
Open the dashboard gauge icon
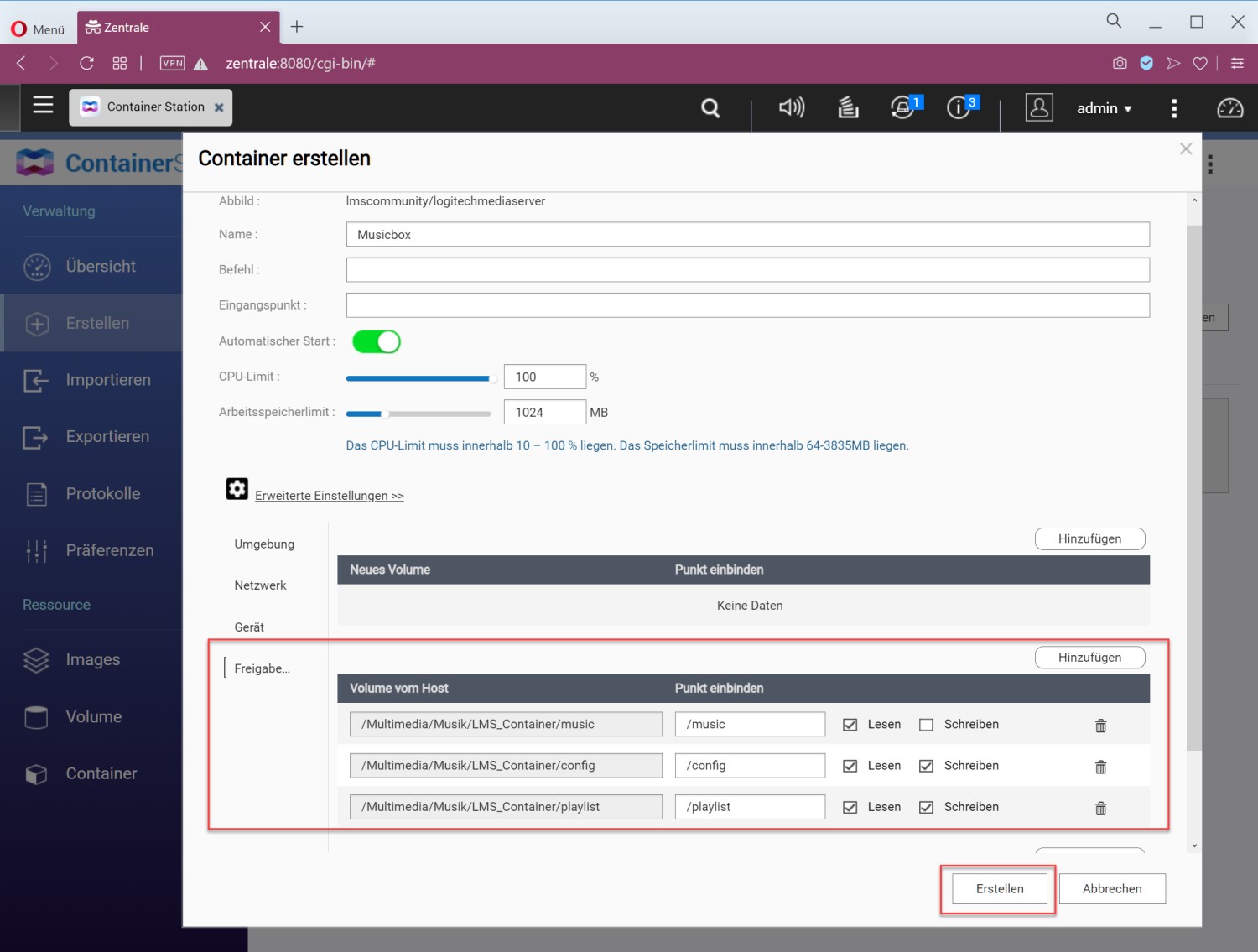tap(1229, 107)
